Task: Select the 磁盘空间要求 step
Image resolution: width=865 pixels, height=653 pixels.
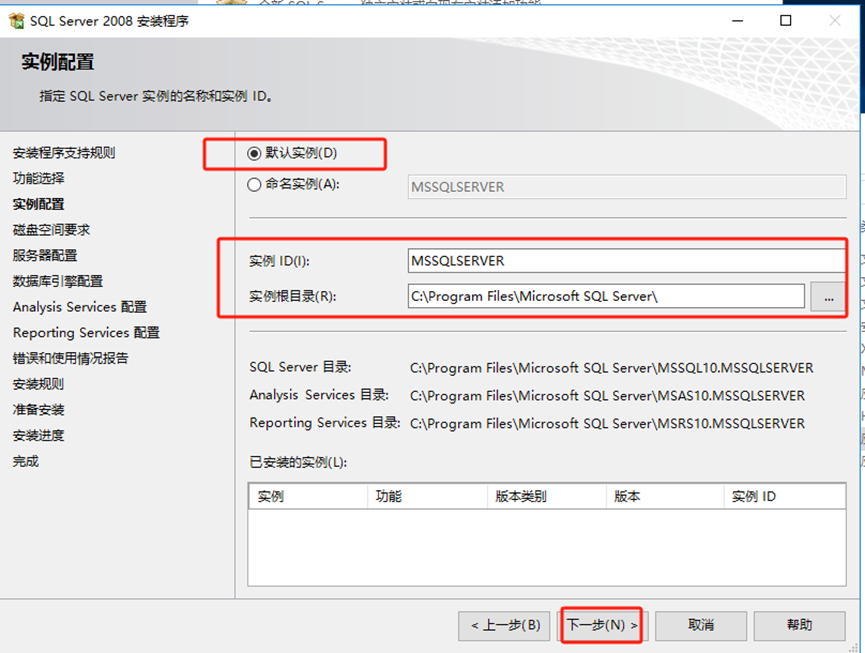Action: tap(51, 229)
